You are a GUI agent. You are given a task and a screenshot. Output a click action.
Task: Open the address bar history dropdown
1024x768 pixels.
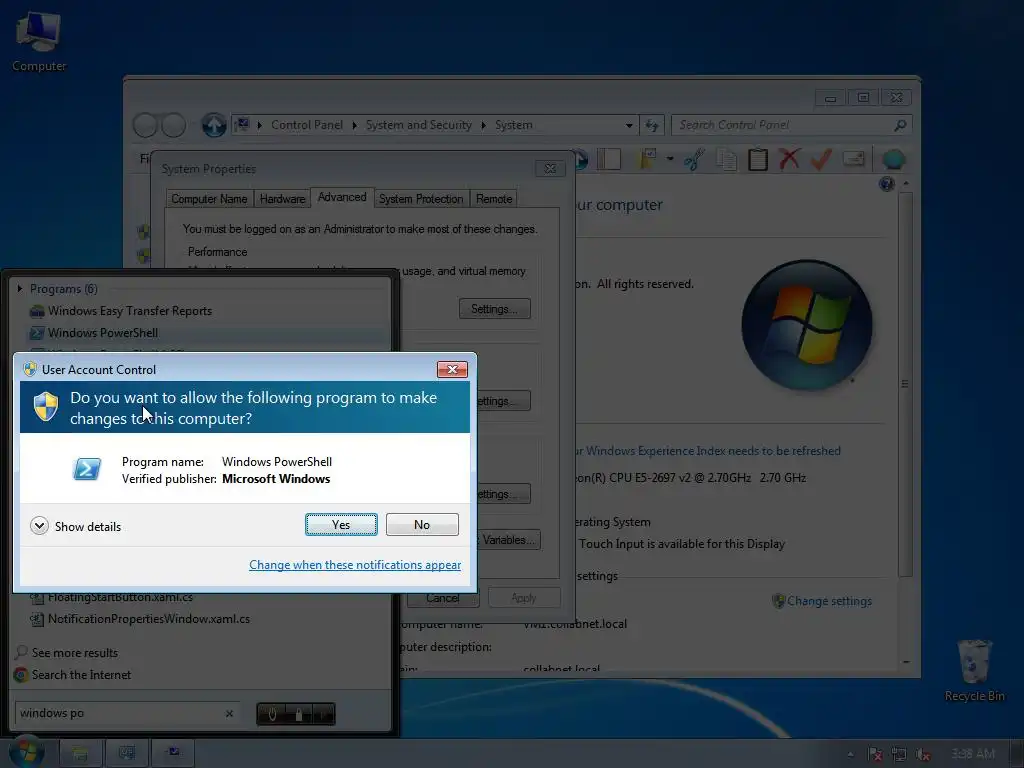pyautogui.click(x=628, y=125)
